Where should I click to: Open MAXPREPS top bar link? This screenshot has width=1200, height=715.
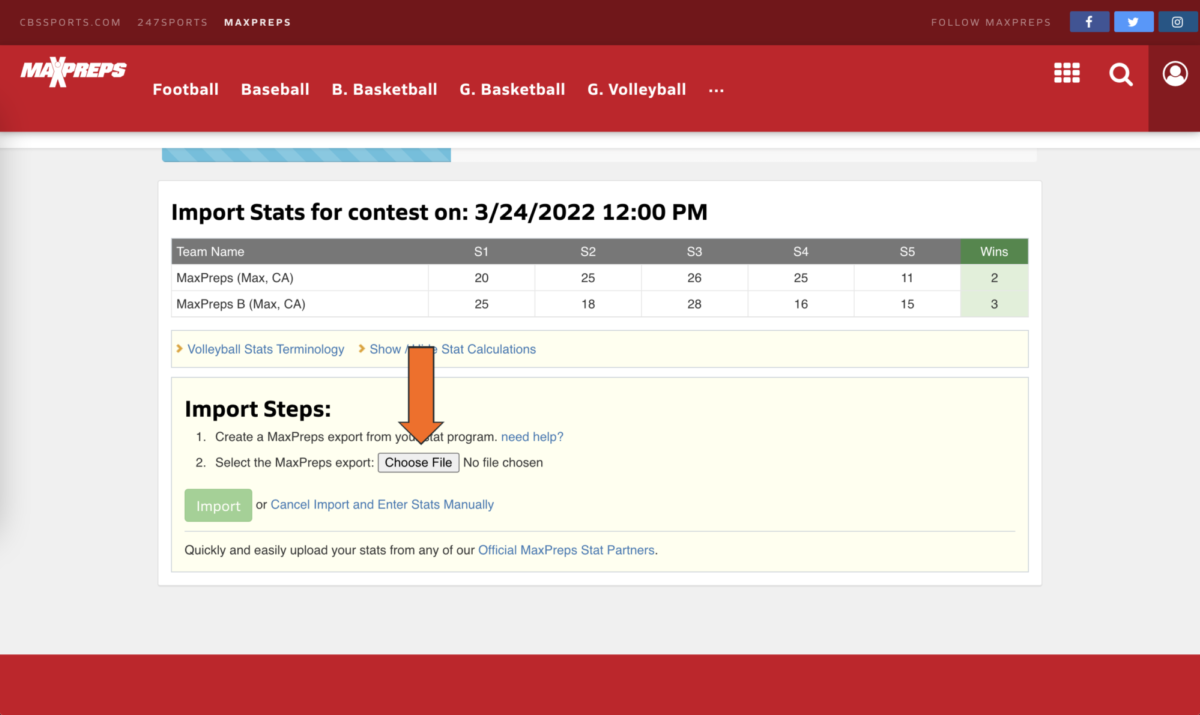coord(257,22)
